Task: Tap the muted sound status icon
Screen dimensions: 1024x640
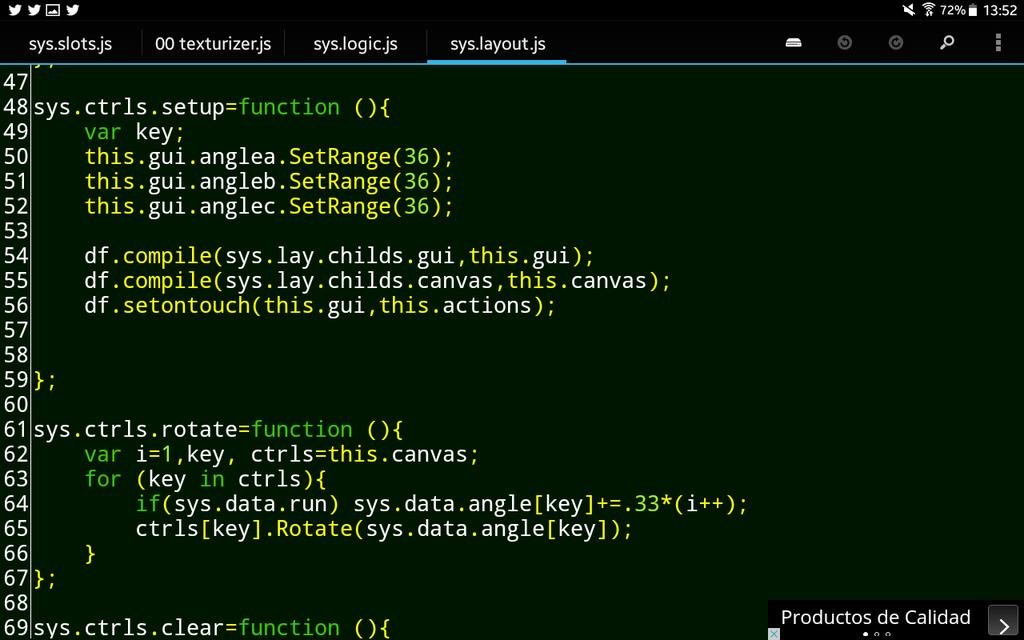Action: (x=908, y=10)
